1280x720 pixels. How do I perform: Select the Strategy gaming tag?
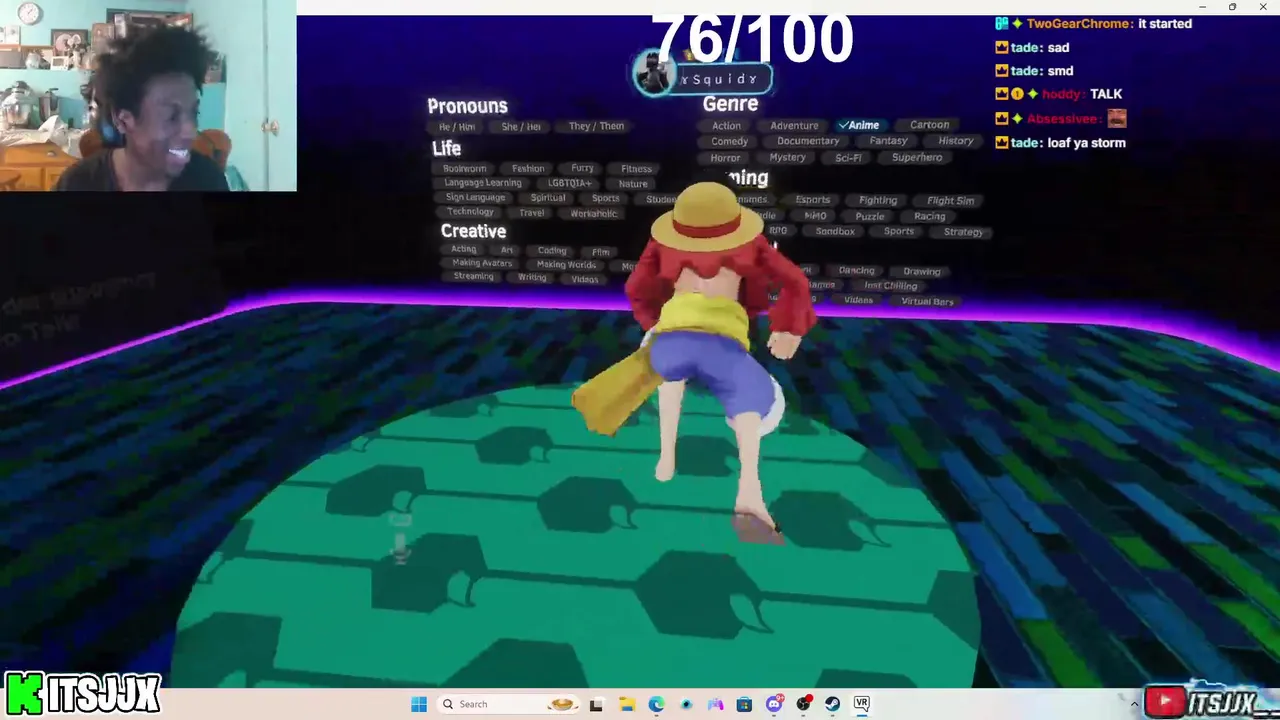[x=963, y=233]
